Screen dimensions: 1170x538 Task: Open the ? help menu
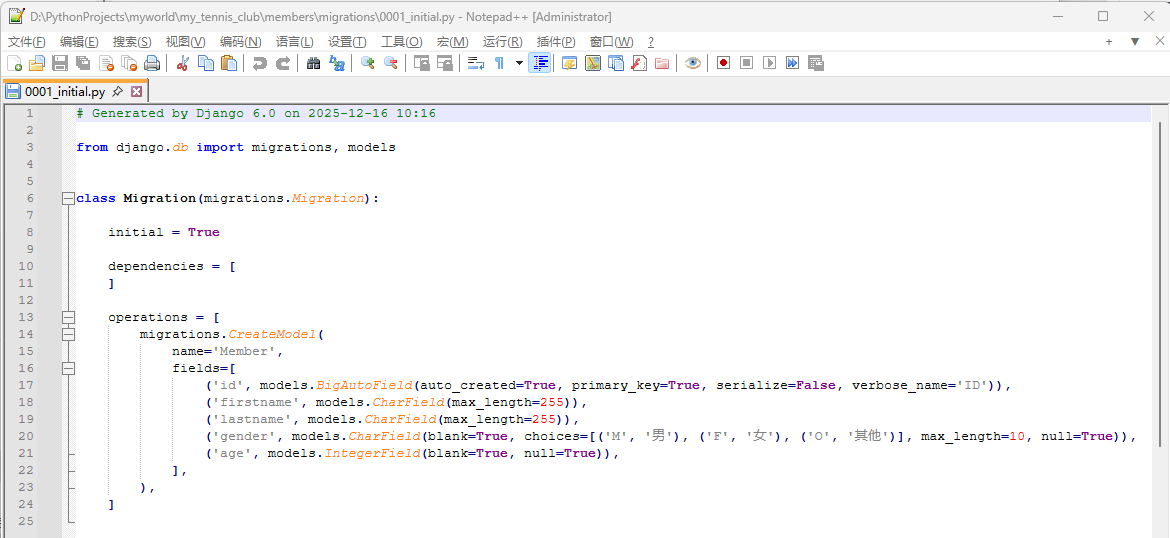[x=651, y=42]
